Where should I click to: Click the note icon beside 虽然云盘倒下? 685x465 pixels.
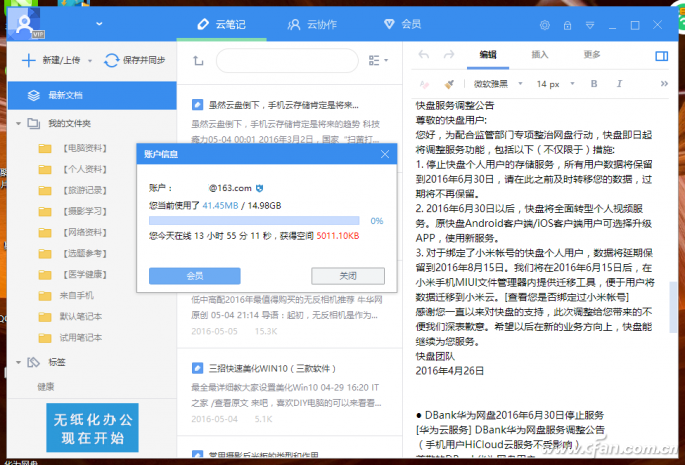click(197, 105)
